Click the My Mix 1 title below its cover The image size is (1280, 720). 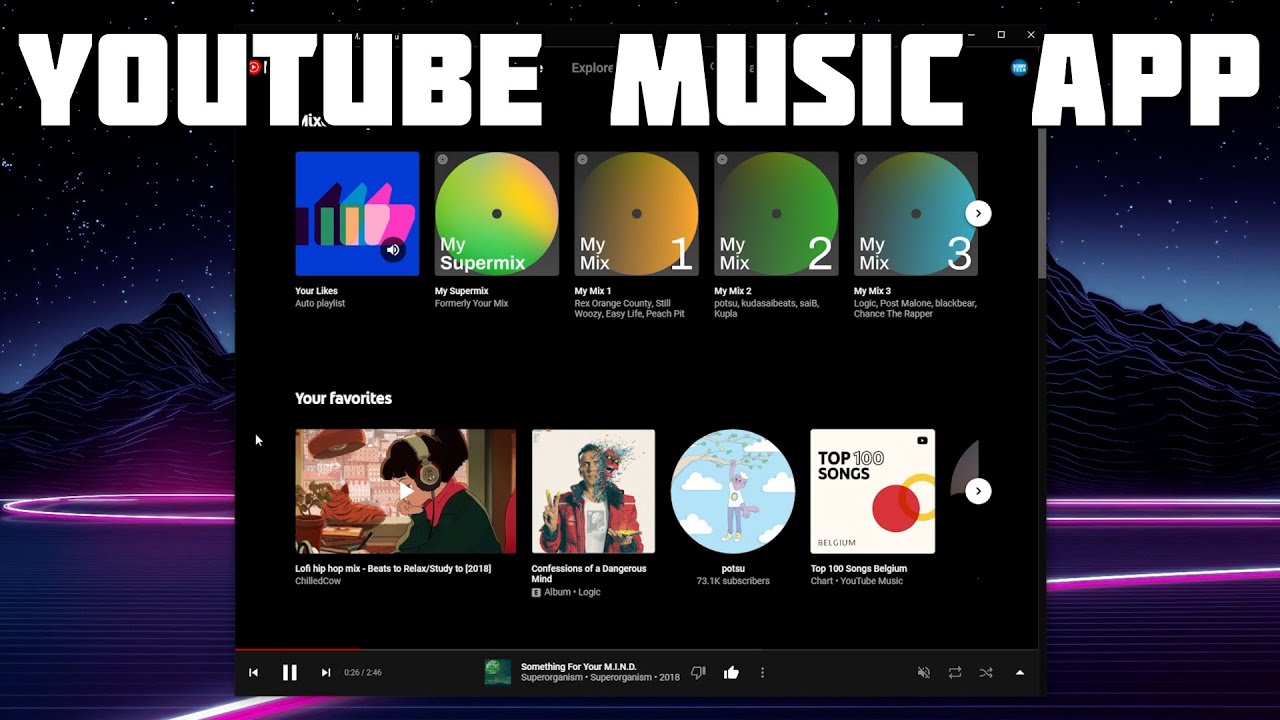pos(593,291)
